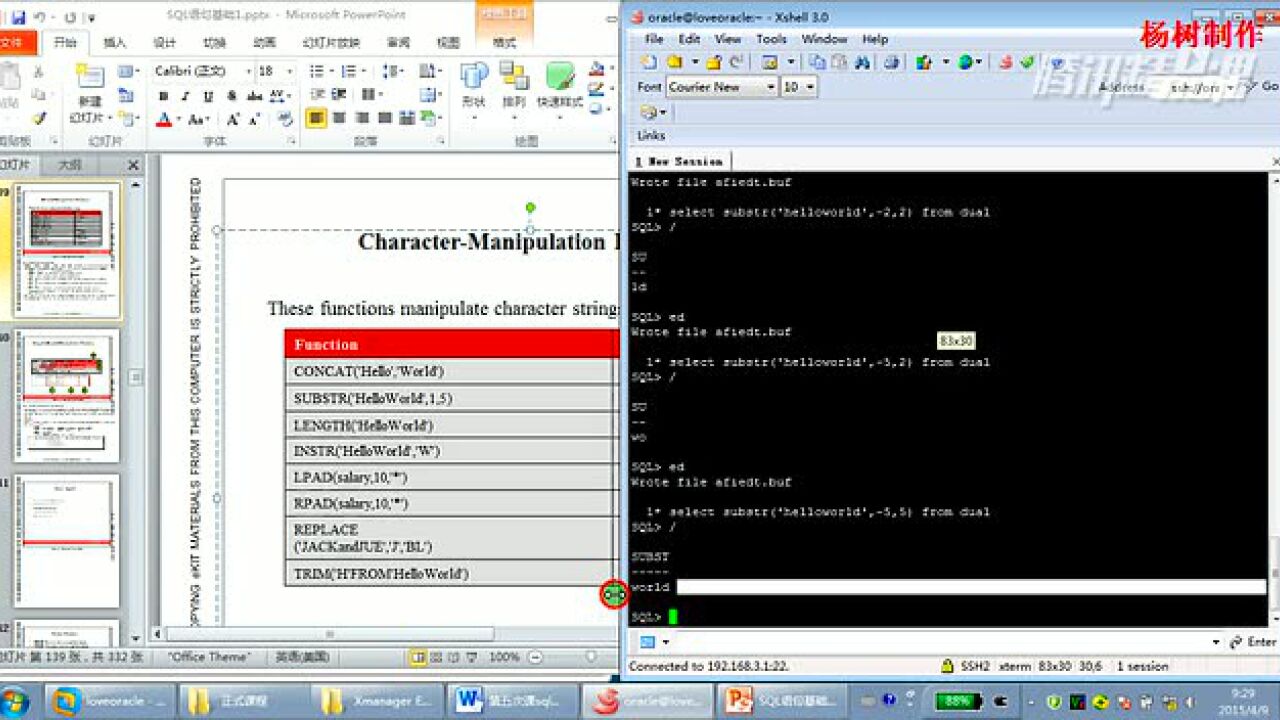
Task: Click the Find binoculars icon in Xshell
Action: click(862, 62)
